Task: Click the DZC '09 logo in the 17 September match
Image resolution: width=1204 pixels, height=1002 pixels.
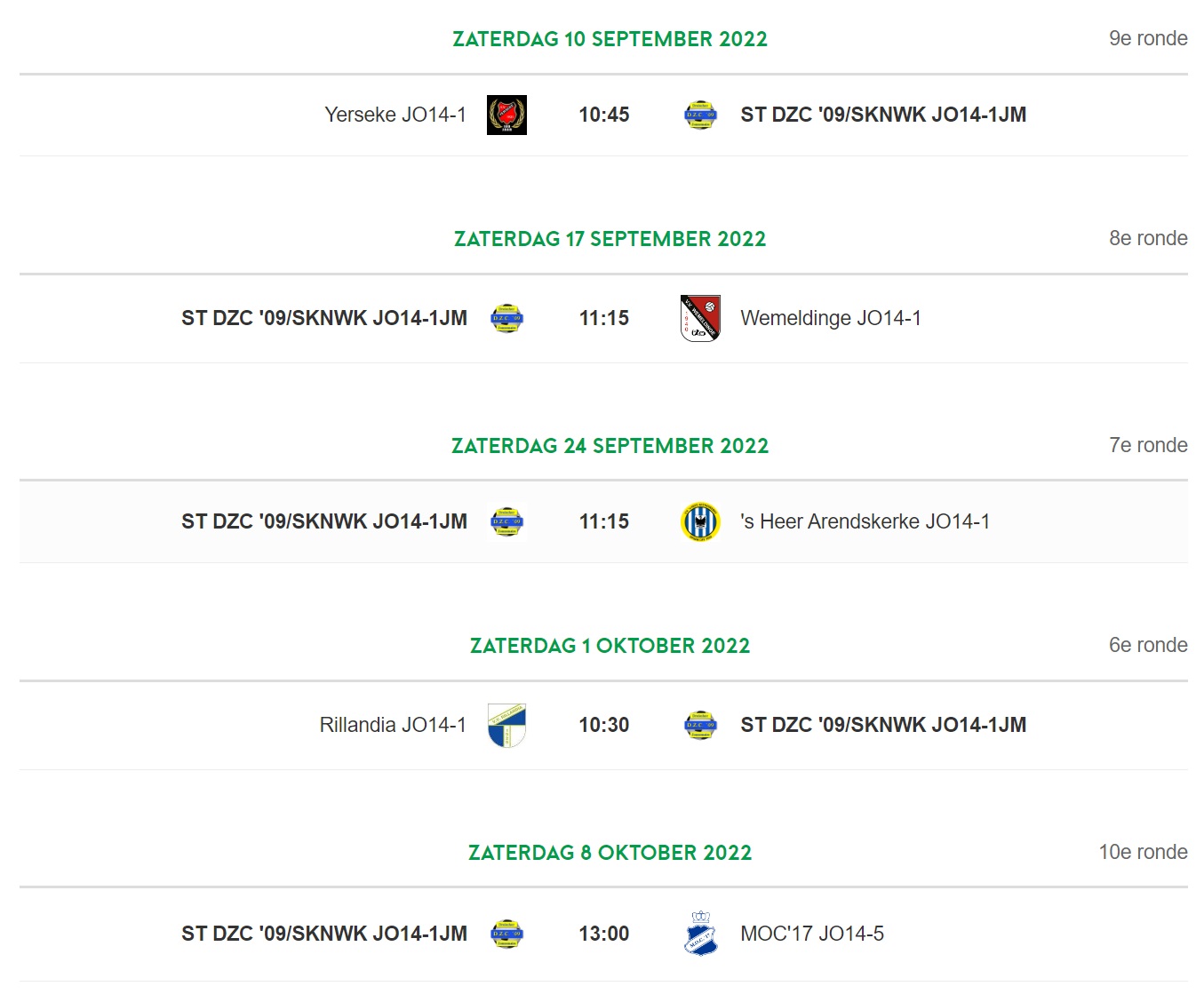Action: tap(506, 318)
